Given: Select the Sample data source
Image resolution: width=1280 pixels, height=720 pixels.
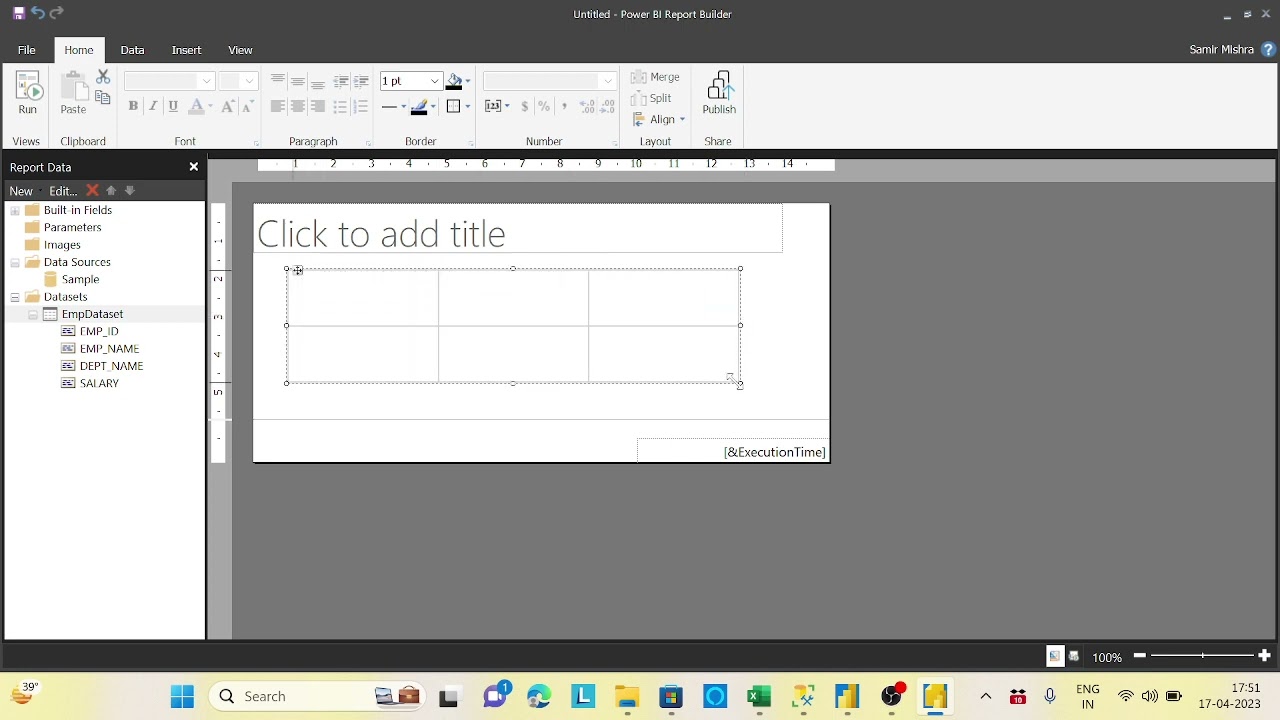Looking at the screenshot, I should tap(80, 280).
